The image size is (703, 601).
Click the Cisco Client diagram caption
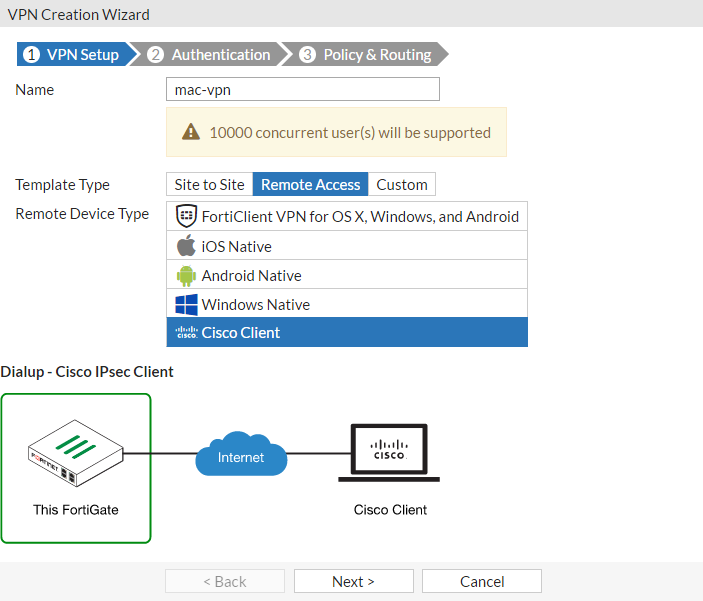point(390,510)
